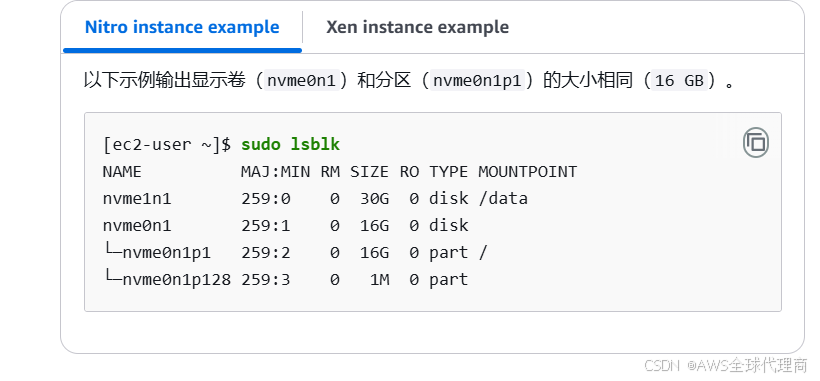820x381 pixels.
Task: Switch to Xen instance example tab
Action: click(417, 27)
